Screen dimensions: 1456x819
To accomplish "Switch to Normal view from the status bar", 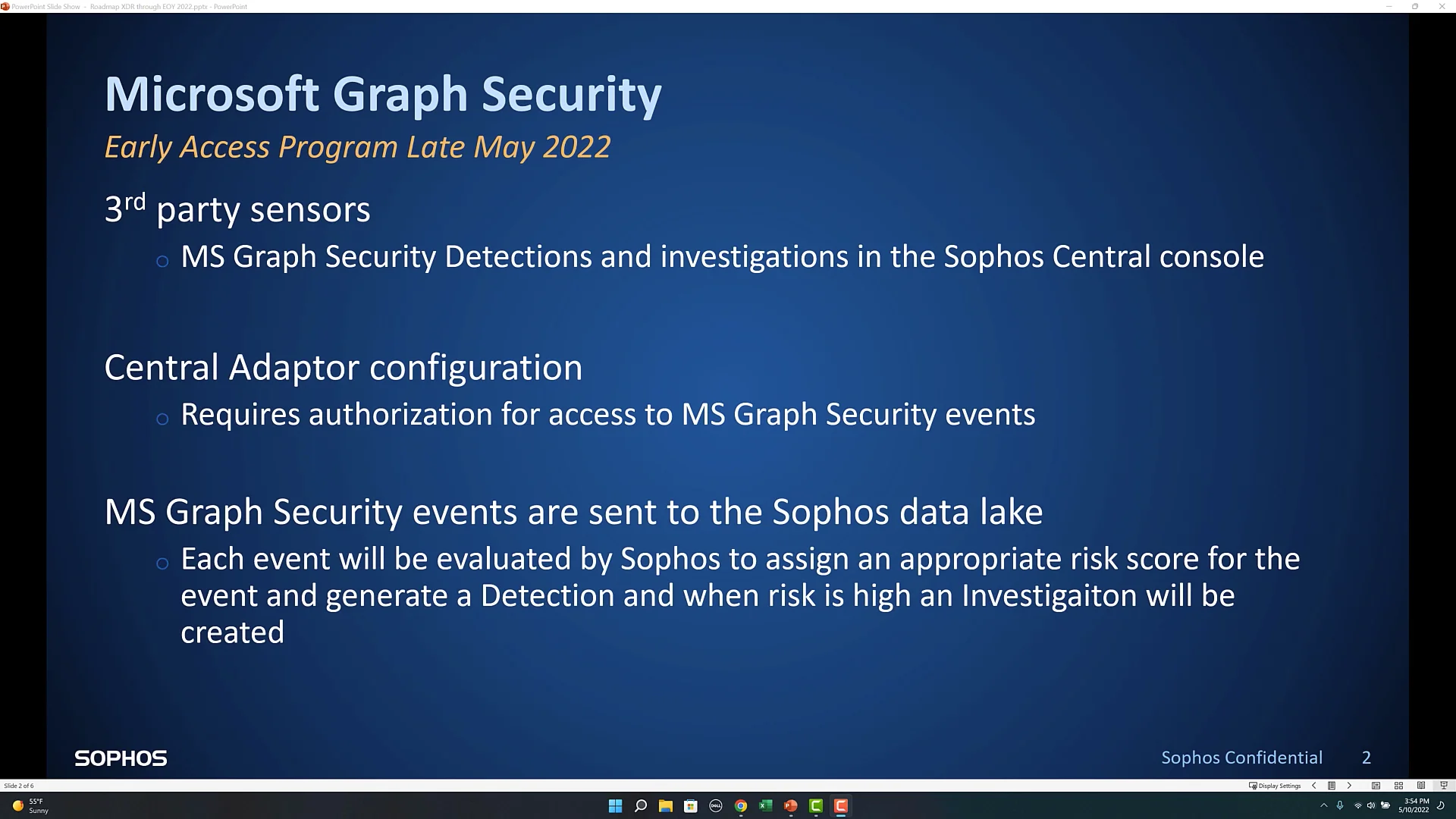I will click(x=1376, y=786).
